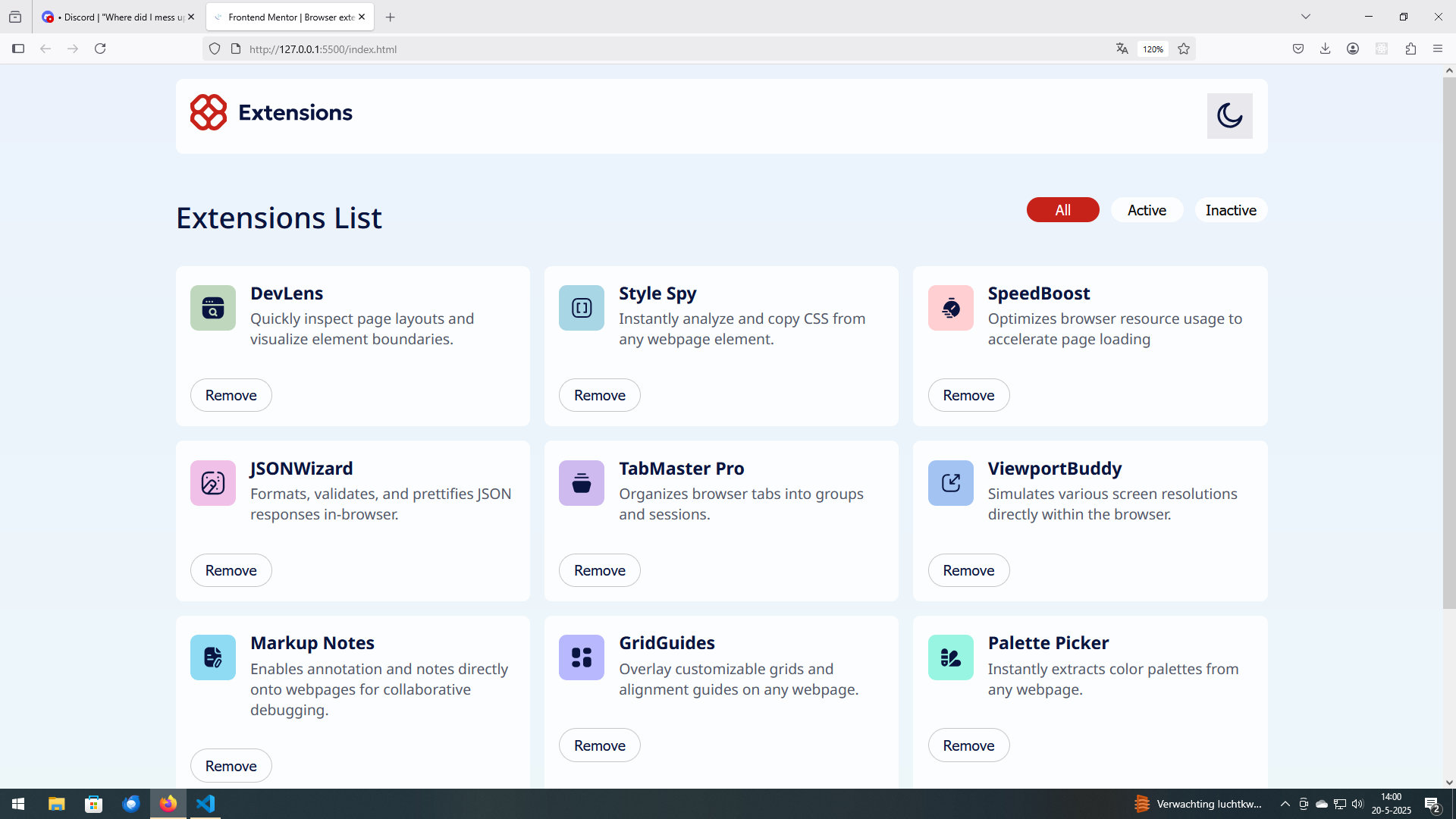Image resolution: width=1456 pixels, height=819 pixels.
Task: Click the Style Spy extension icon
Action: tap(582, 308)
